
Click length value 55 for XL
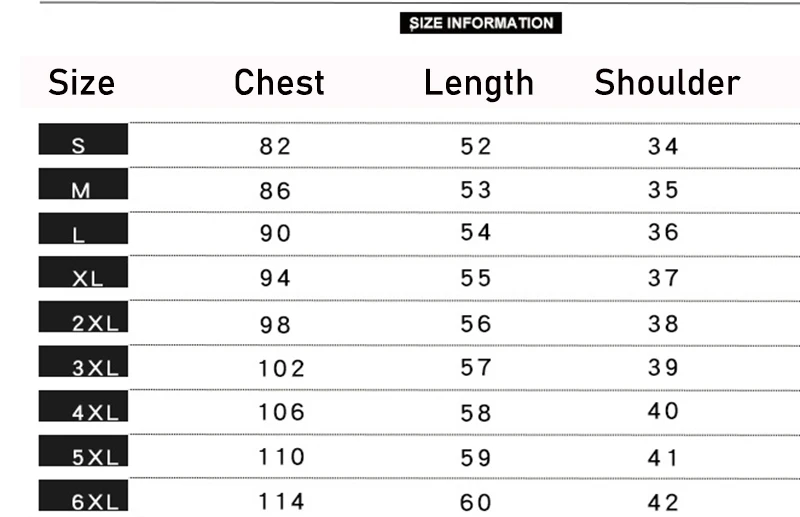(x=476, y=278)
